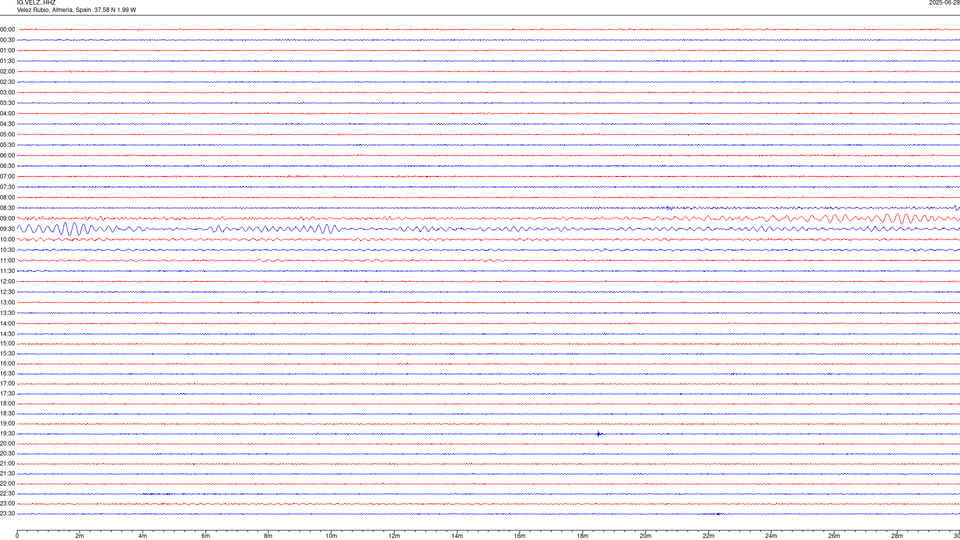Select the 03:30 trace time label
960x540 pixels.
point(7,103)
